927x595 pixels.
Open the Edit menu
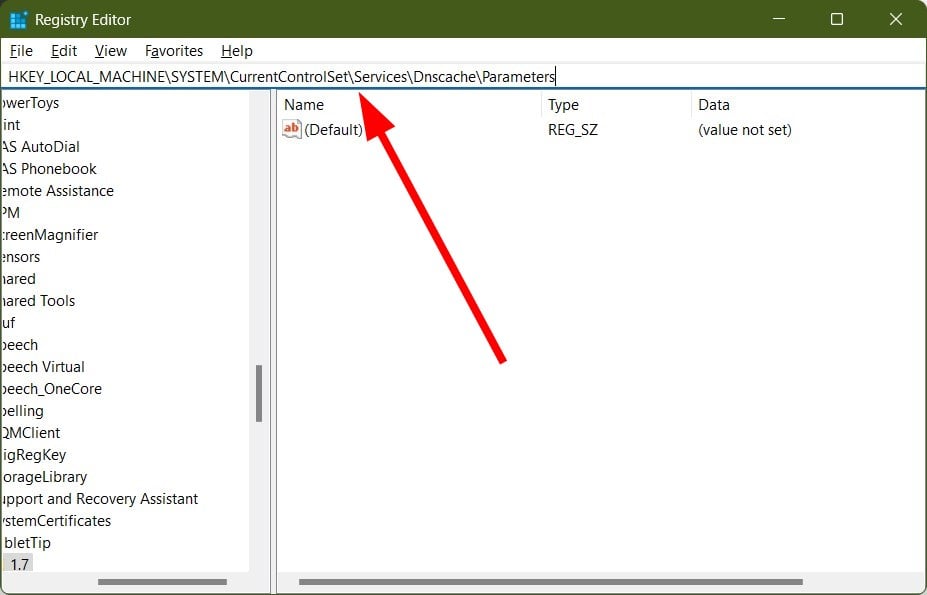[64, 51]
